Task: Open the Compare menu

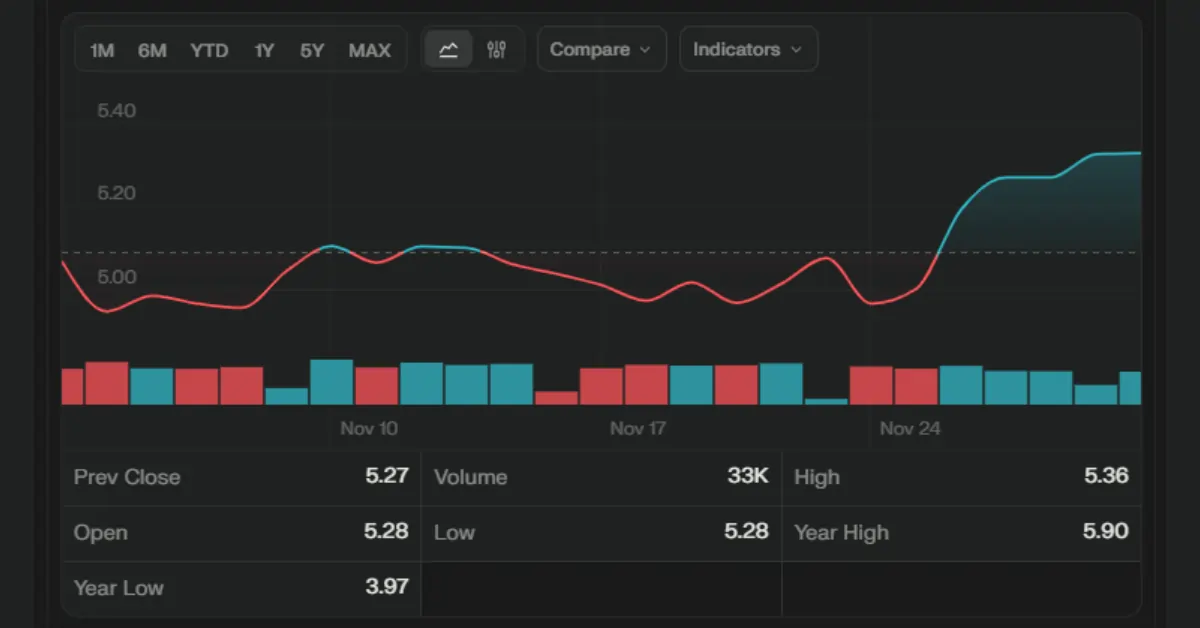Action: (x=601, y=48)
